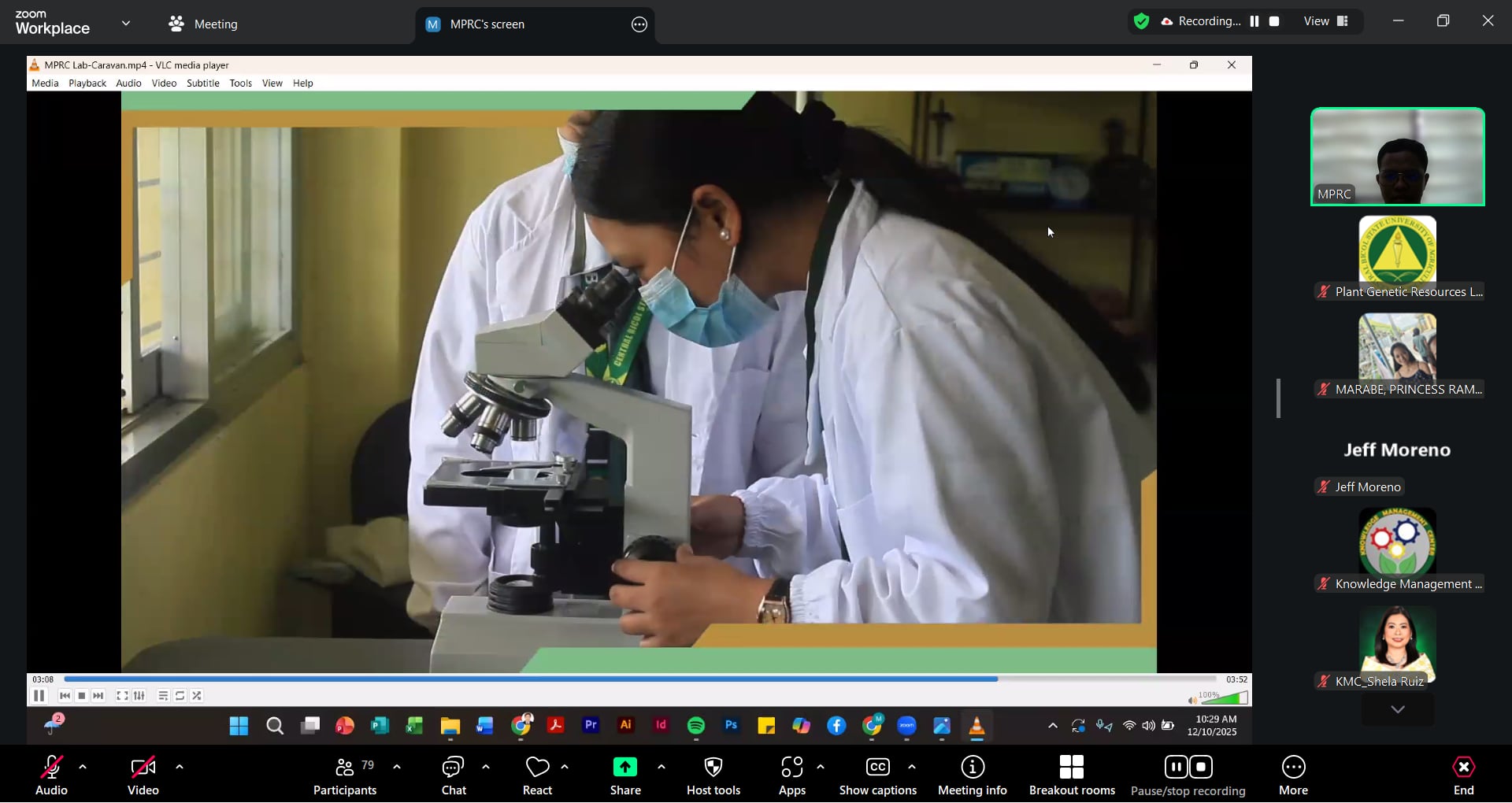Image resolution: width=1512 pixels, height=803 pixels.
Task: Expand audio settings arrow next to Audio
Action: 83,767
